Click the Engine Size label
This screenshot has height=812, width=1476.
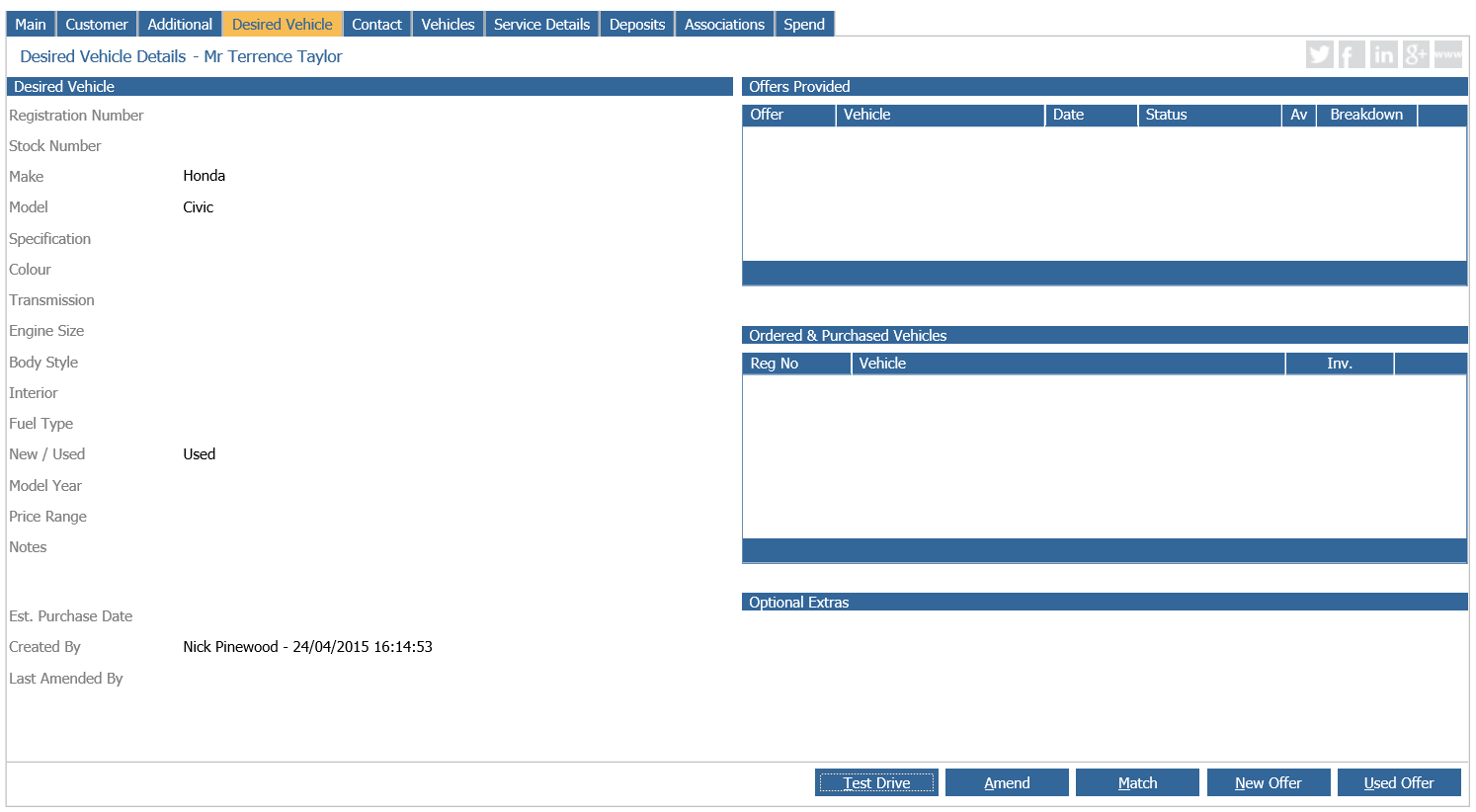(46, 331)
